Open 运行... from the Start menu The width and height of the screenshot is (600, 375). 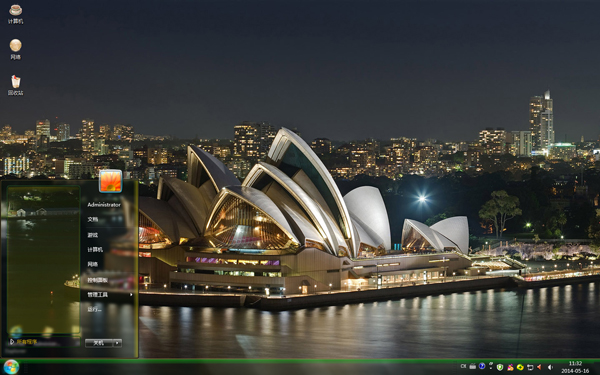[x=94, y=309]
